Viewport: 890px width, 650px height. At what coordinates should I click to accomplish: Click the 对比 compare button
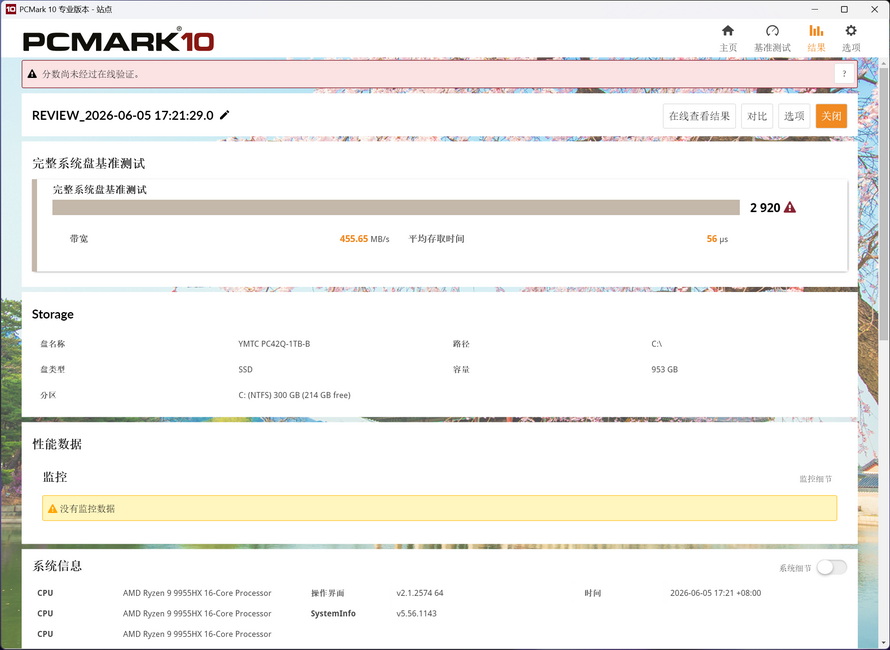coord(757,116)
